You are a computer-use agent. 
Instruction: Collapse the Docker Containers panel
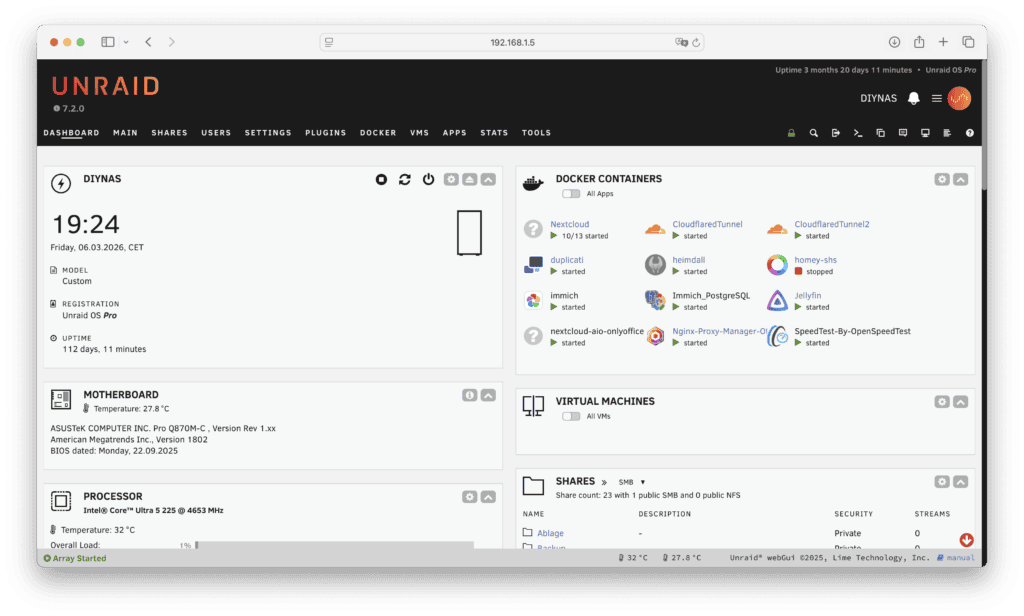[x=960, y=179]
